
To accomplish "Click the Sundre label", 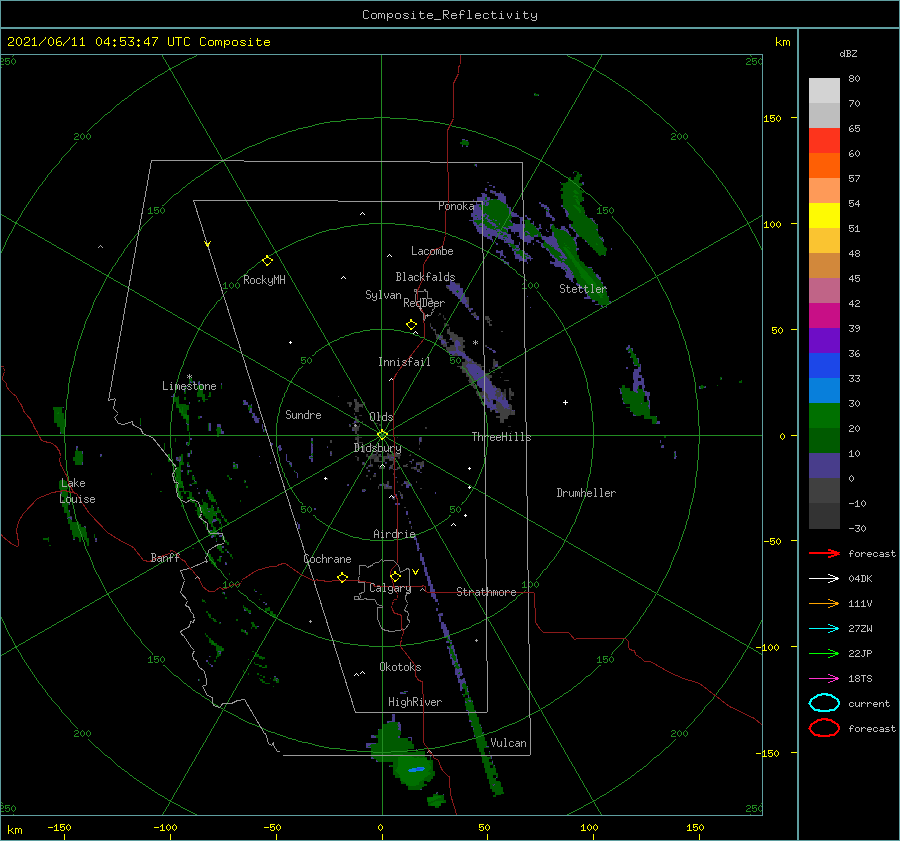I will click(303, 415).
